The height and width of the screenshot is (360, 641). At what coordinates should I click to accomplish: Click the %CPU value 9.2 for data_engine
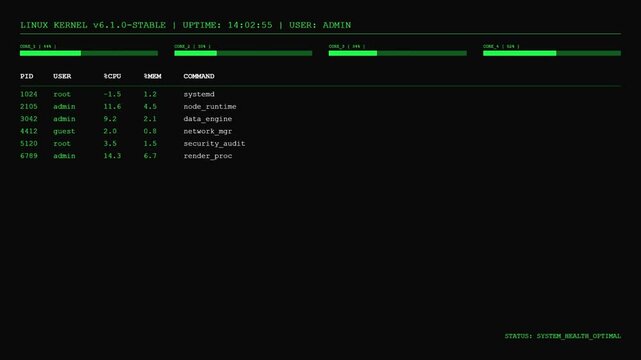pos(110,119)
